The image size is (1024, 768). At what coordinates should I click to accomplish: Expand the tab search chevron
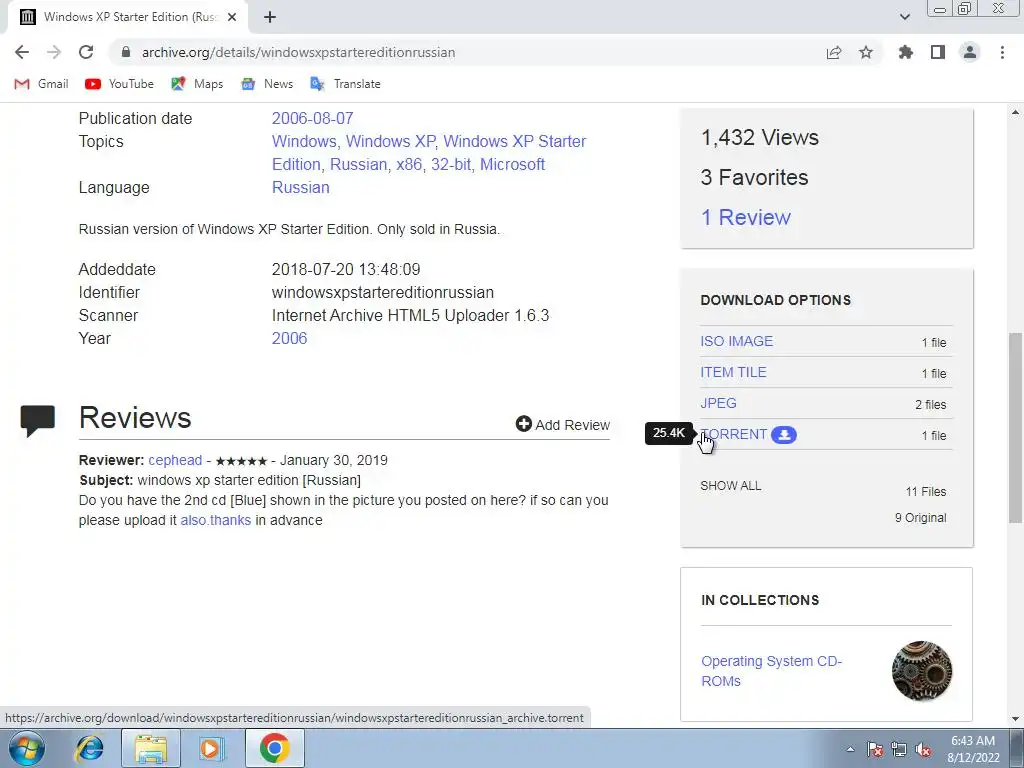tap(904, 17)
